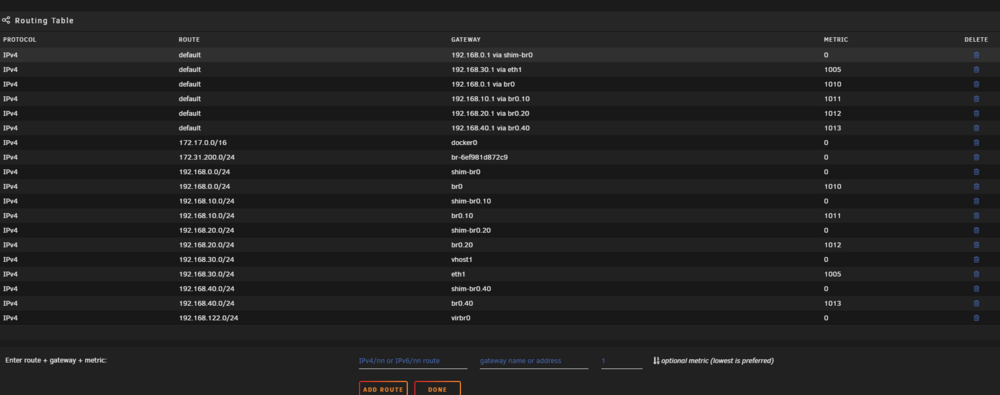Image resolution: width=1000 pixels, height=395 pixels.
Task: Focus the optional metric number field
Action: [x=621, y=361]
